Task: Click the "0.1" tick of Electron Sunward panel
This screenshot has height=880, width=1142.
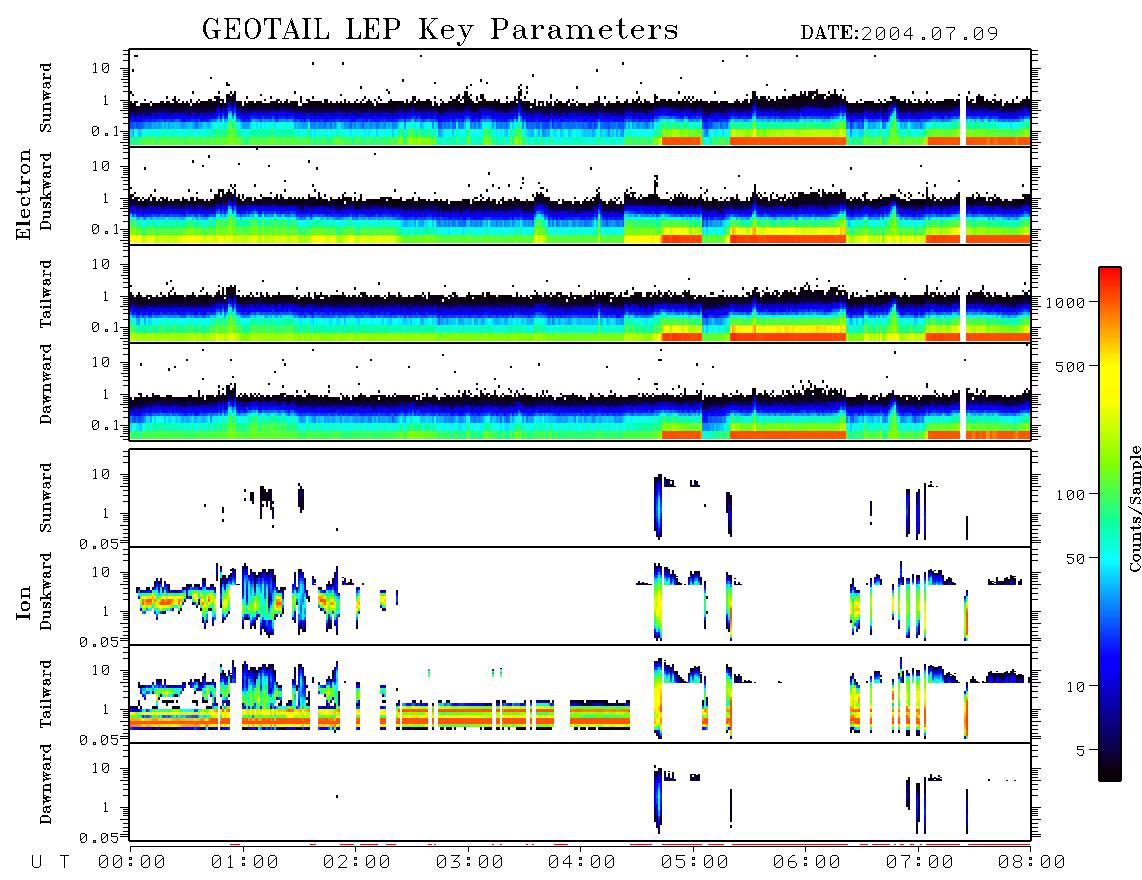Action: 105,131
